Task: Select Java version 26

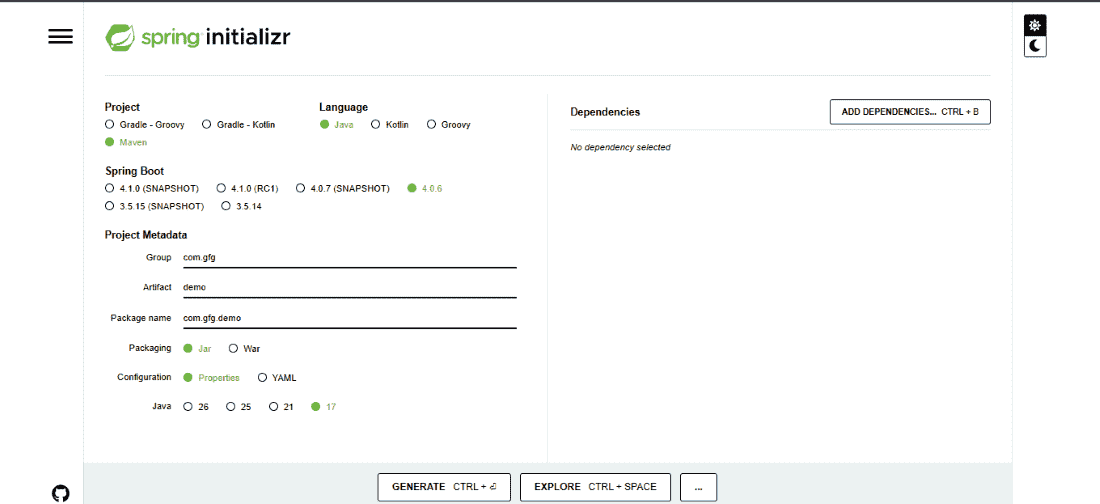Action: tap(196, 407)
